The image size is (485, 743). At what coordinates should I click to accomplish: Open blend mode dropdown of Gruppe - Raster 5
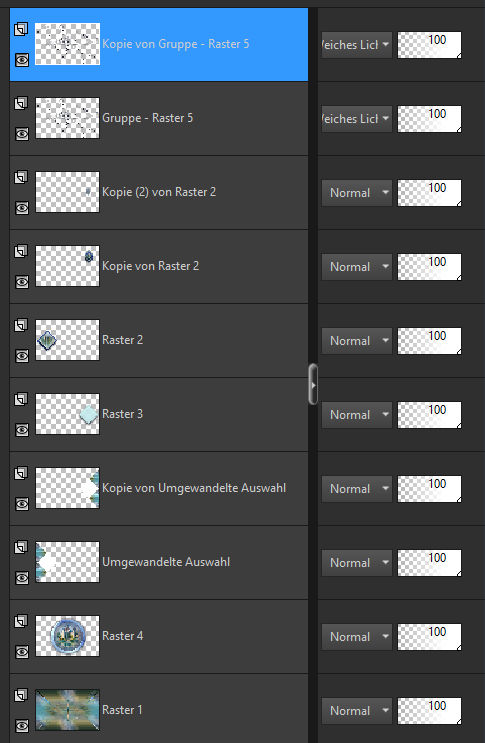pyautogui.click(x=357, y=119)
